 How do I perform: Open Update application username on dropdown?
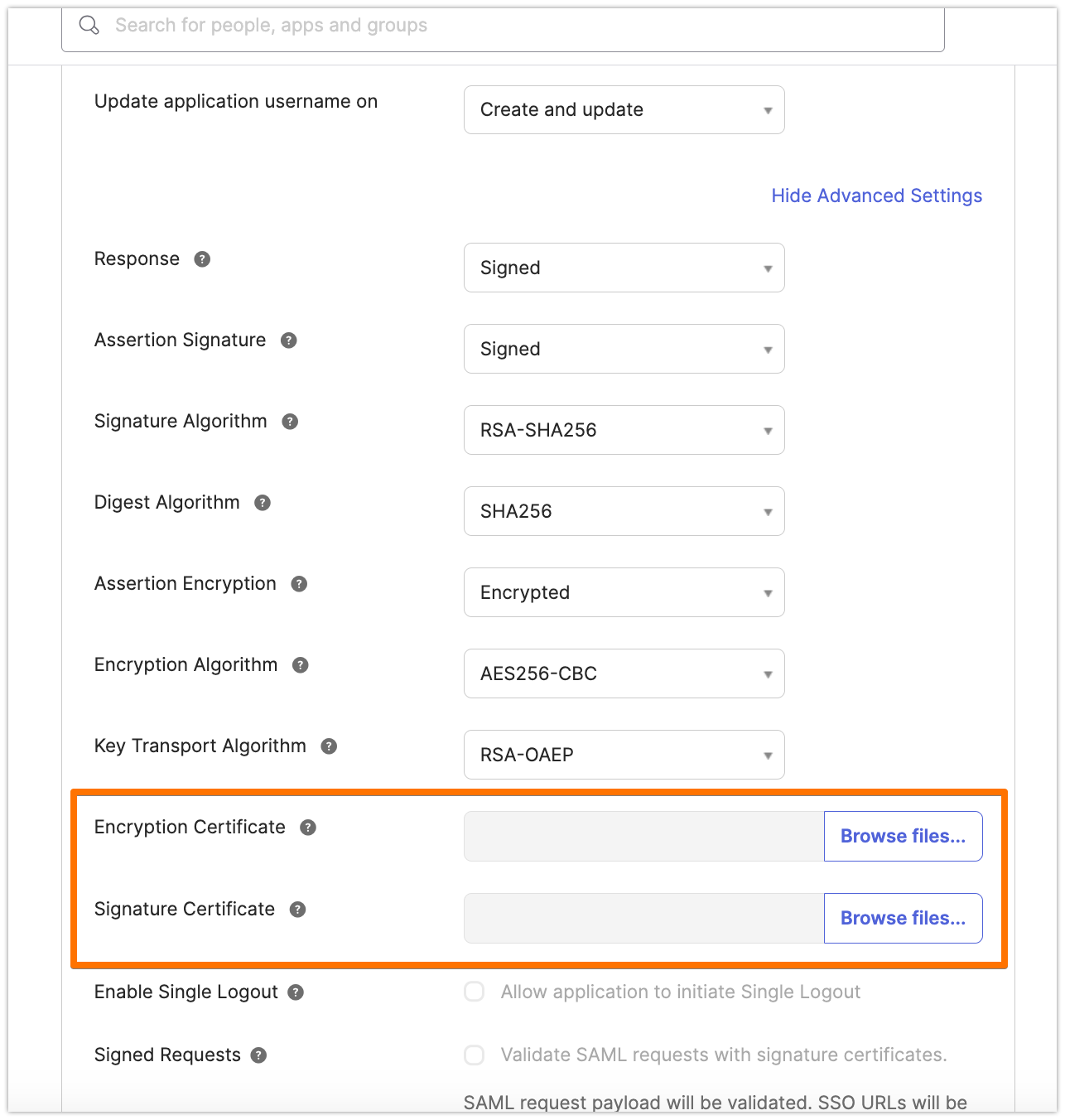tap(624, 110)
